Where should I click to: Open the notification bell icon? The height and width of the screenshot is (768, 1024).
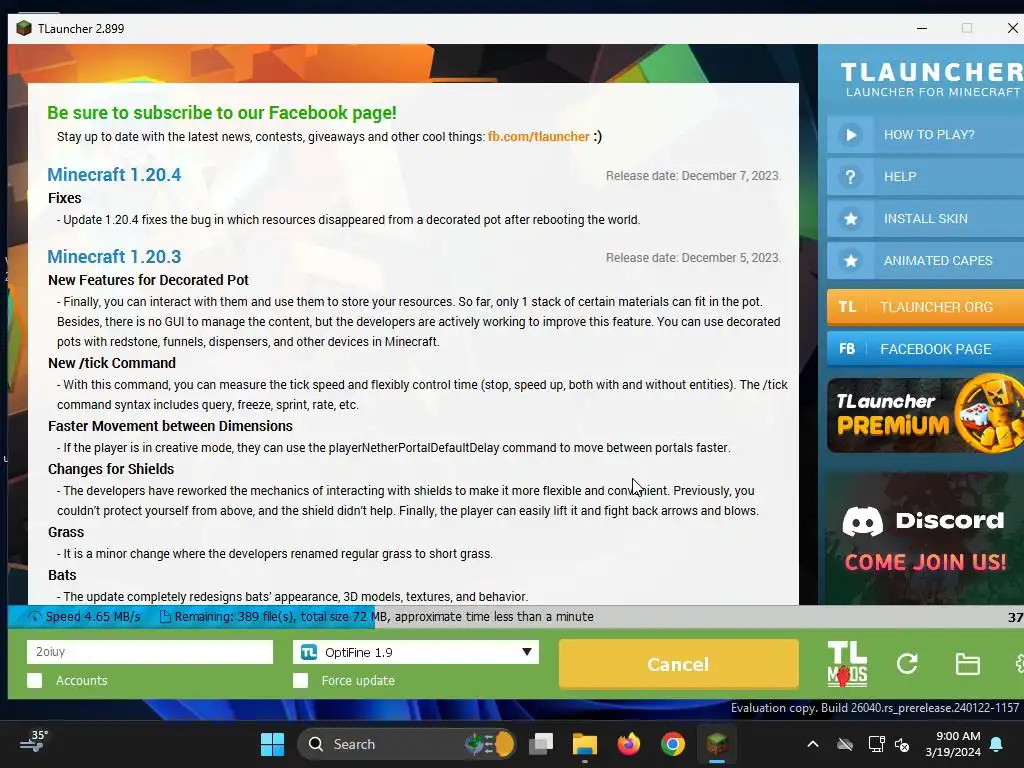tap(996, 744)
